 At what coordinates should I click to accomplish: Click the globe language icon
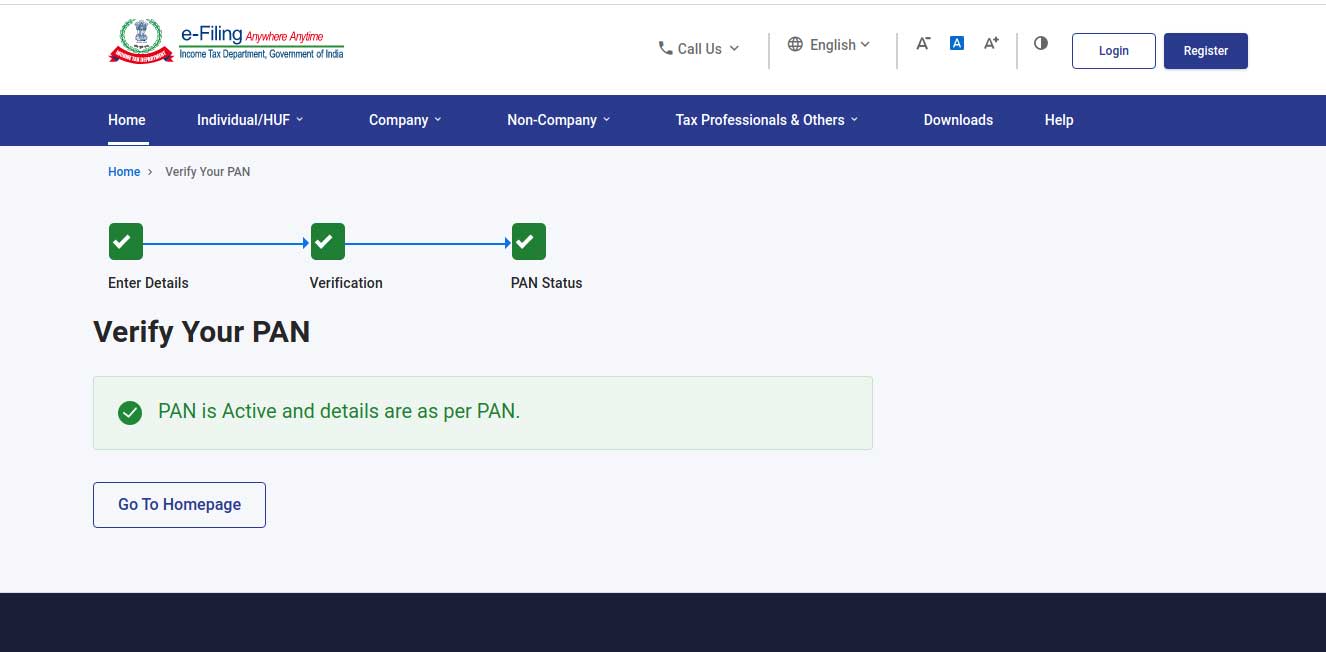tap(795, 44)
